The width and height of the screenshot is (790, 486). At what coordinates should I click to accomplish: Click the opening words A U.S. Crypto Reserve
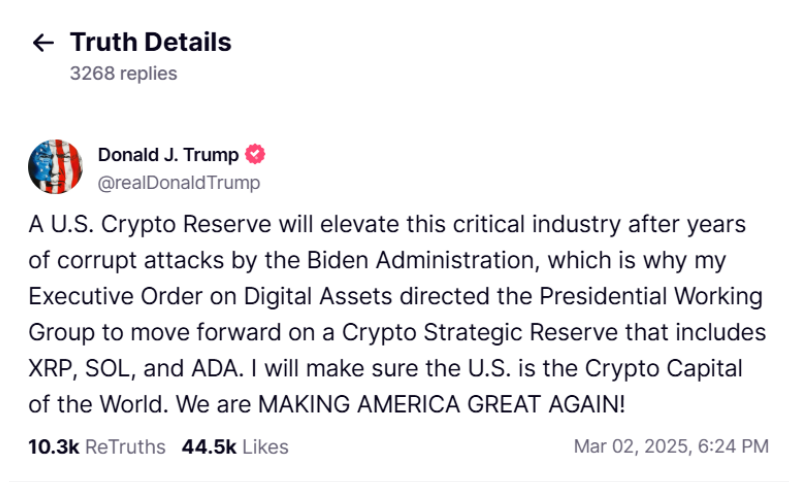150,225
